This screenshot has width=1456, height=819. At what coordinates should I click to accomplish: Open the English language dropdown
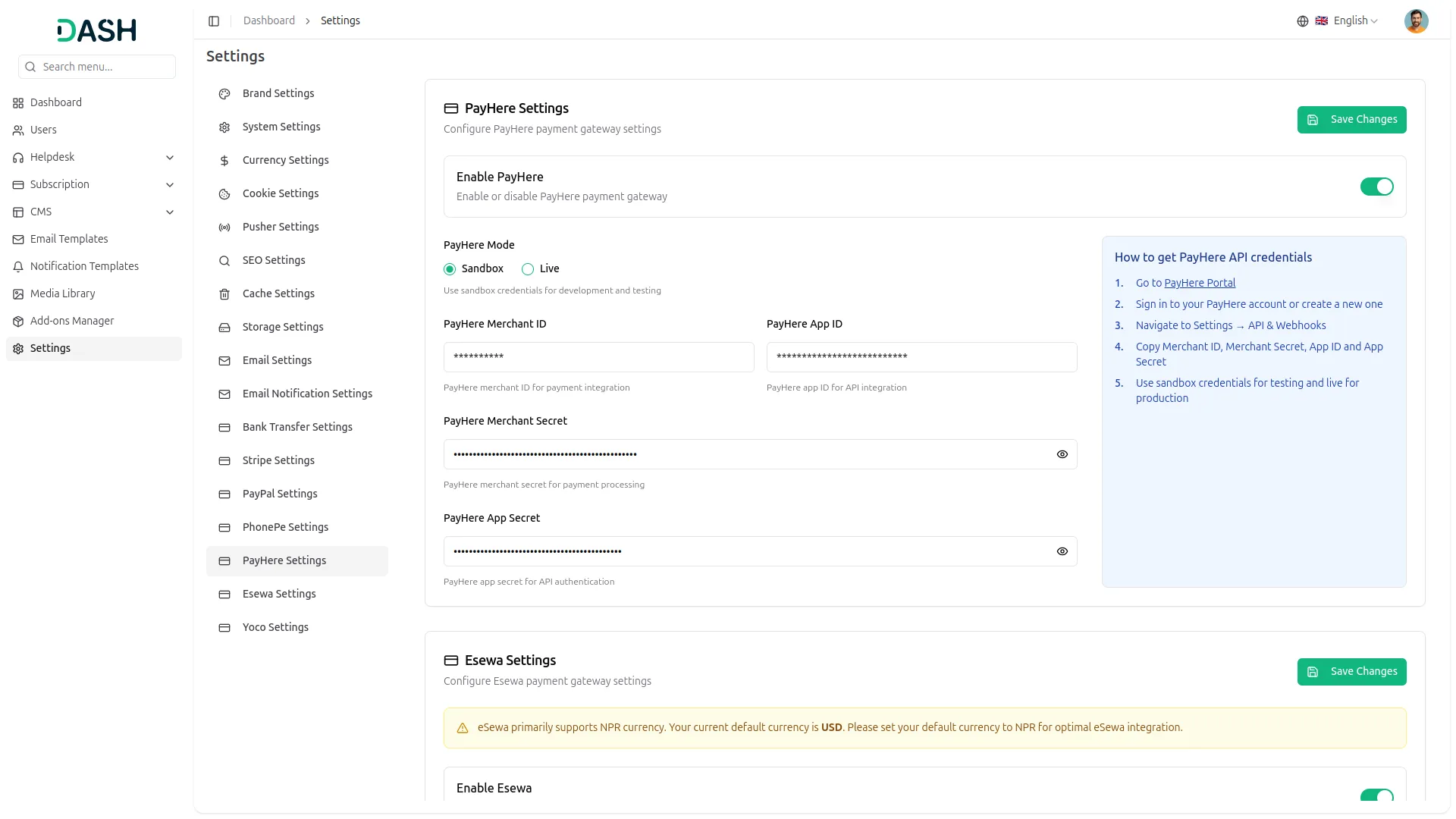[x=1346, y=21]
